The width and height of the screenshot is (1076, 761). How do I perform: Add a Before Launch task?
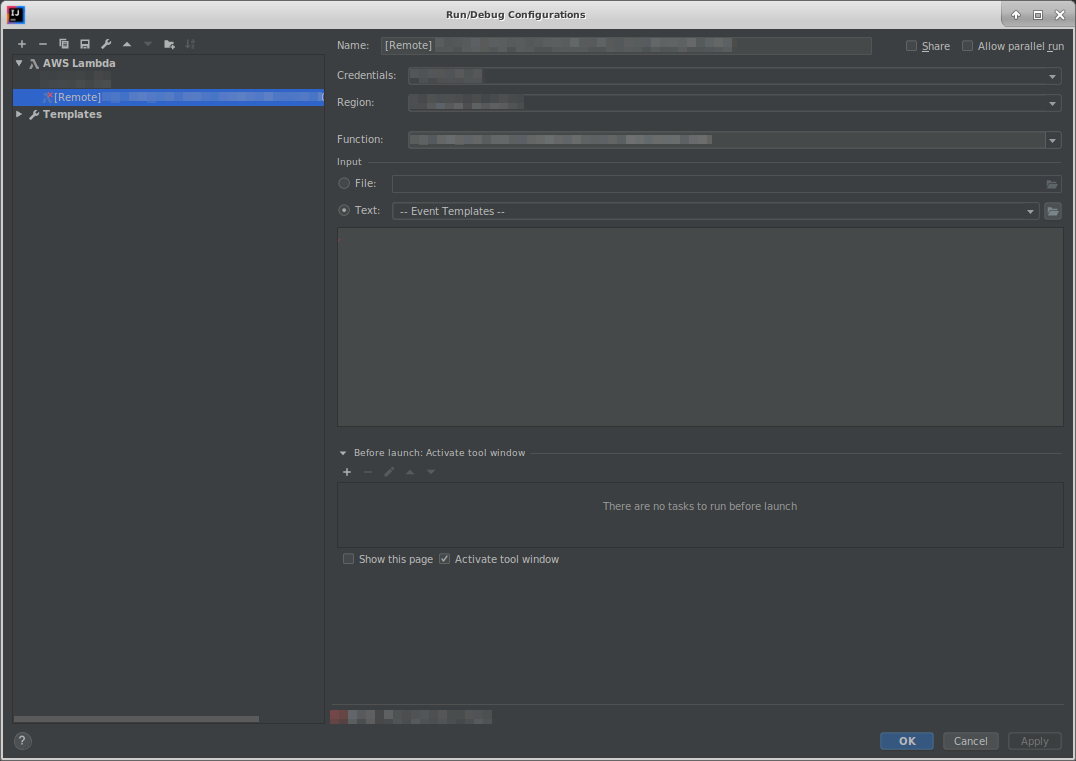click(346, 471)
